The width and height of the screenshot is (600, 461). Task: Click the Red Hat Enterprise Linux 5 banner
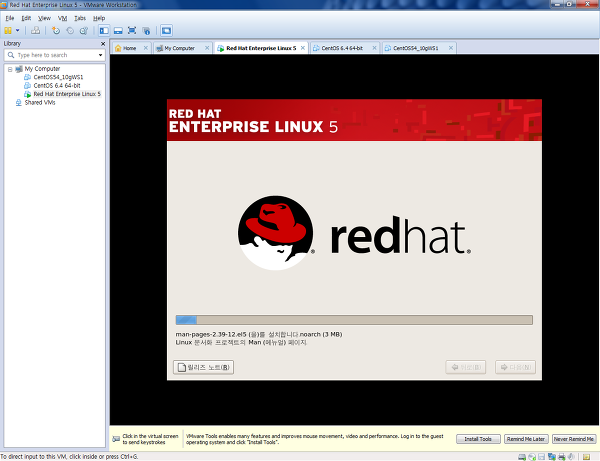[354, 120]
